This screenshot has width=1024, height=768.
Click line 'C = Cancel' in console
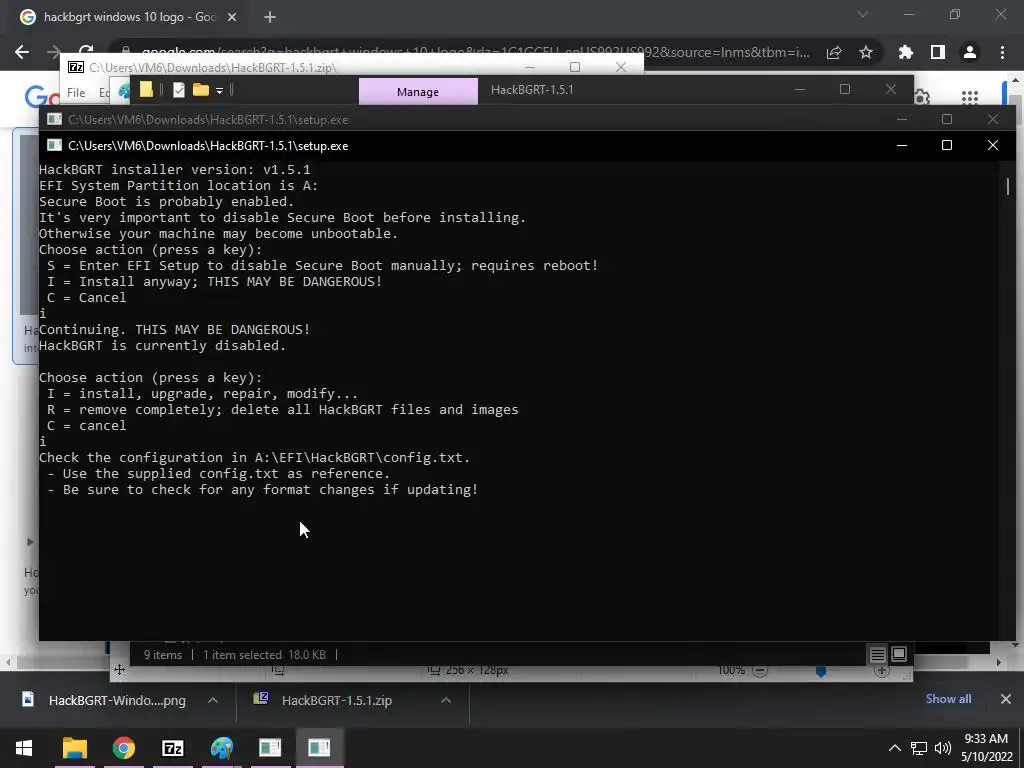pos(86,298)
